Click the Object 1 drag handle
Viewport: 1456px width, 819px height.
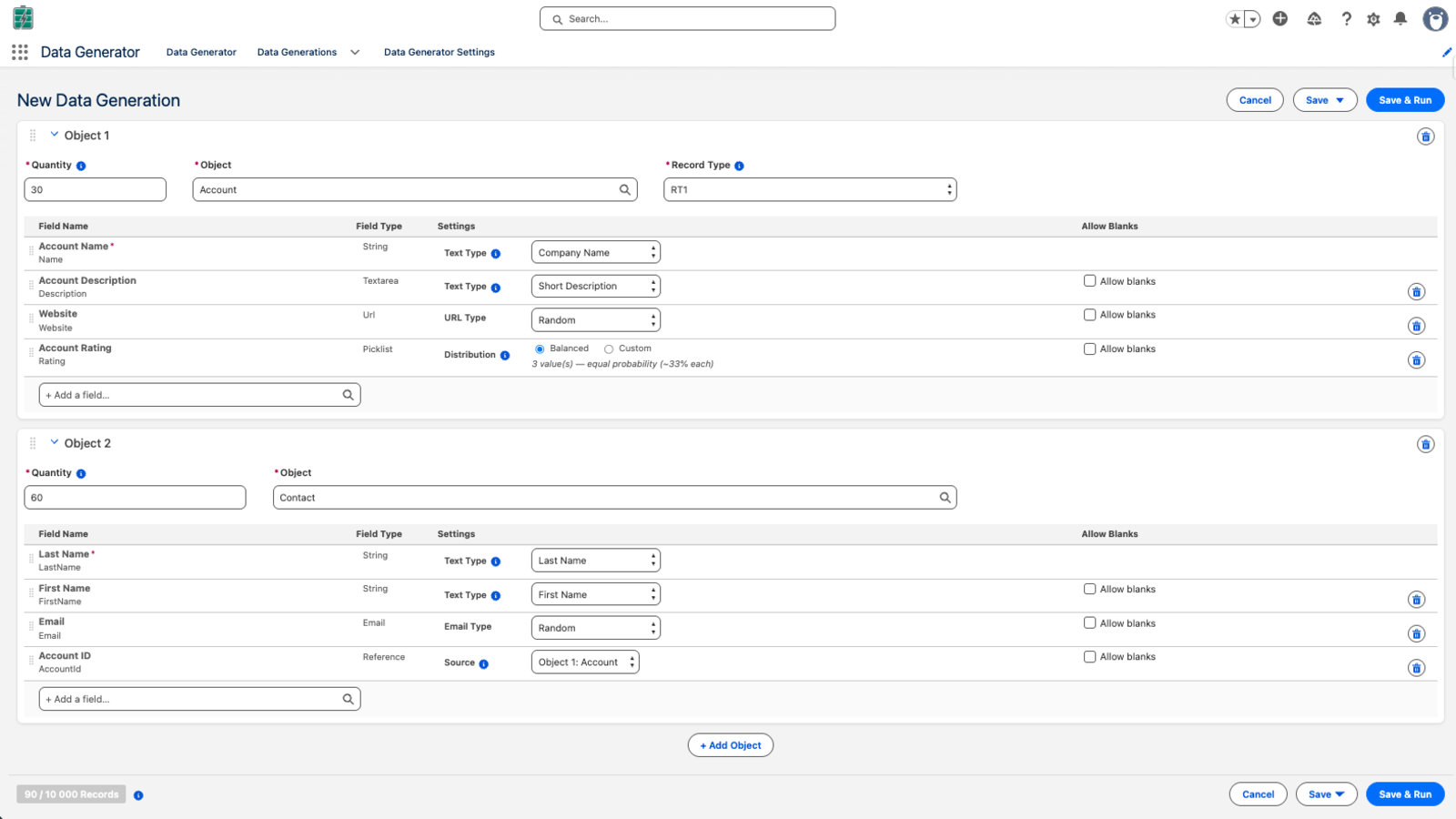tap(33, 136)
